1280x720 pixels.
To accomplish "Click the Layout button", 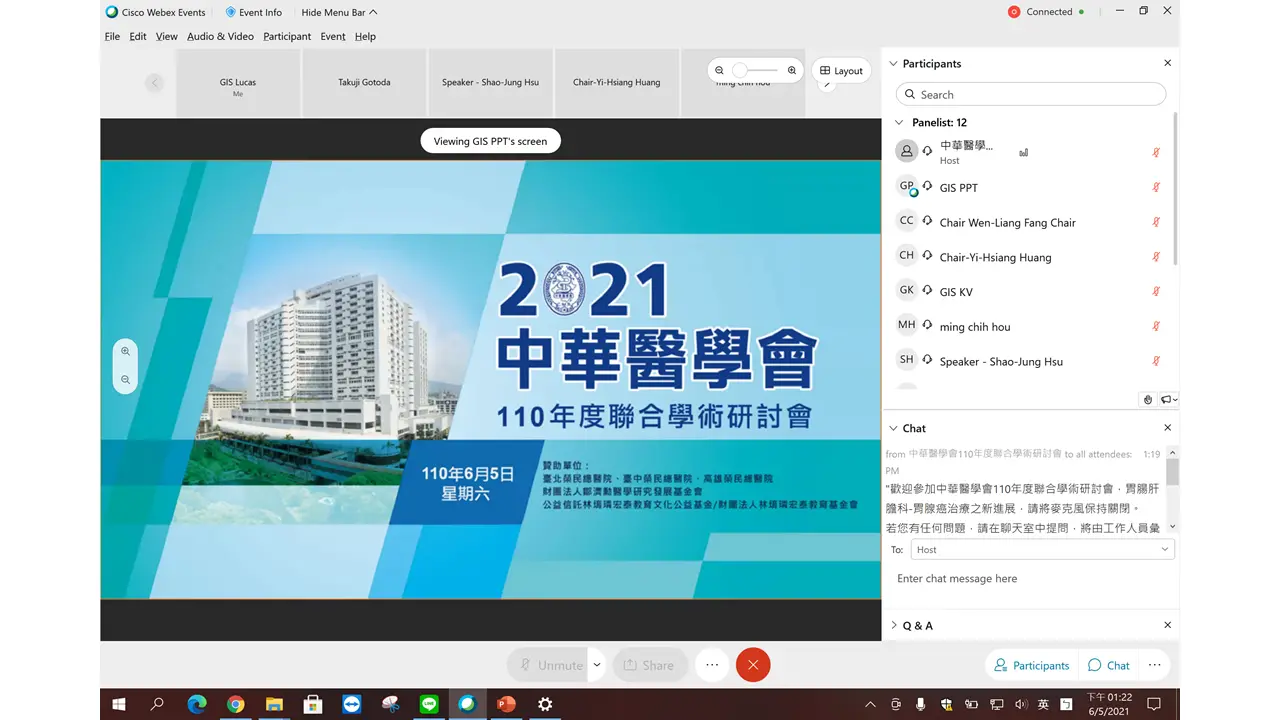I will tap(840, 70).
